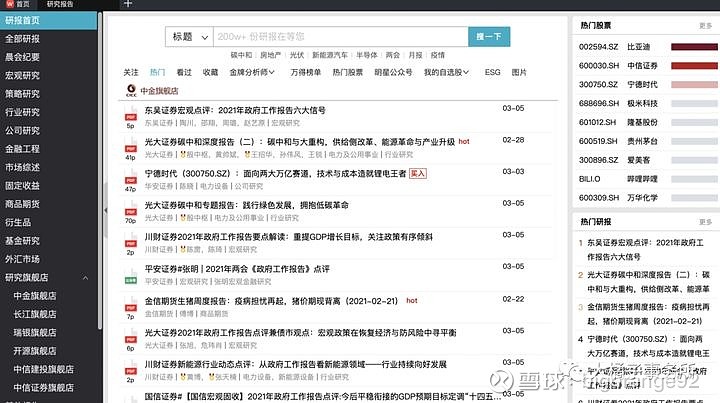Image resolution: width=720 pixels, height=403 pixels.
Task: Open the 标题 search type dropdown
Action: [x=189, y=37]
